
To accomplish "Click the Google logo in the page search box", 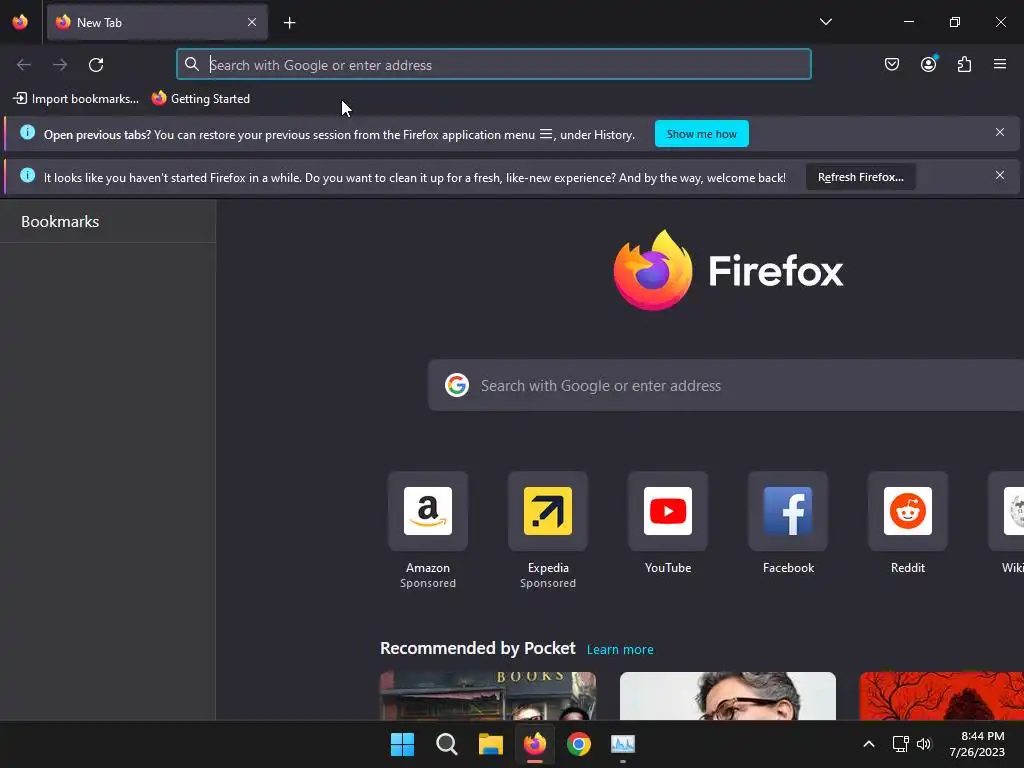I will click(x=456, y=385).
